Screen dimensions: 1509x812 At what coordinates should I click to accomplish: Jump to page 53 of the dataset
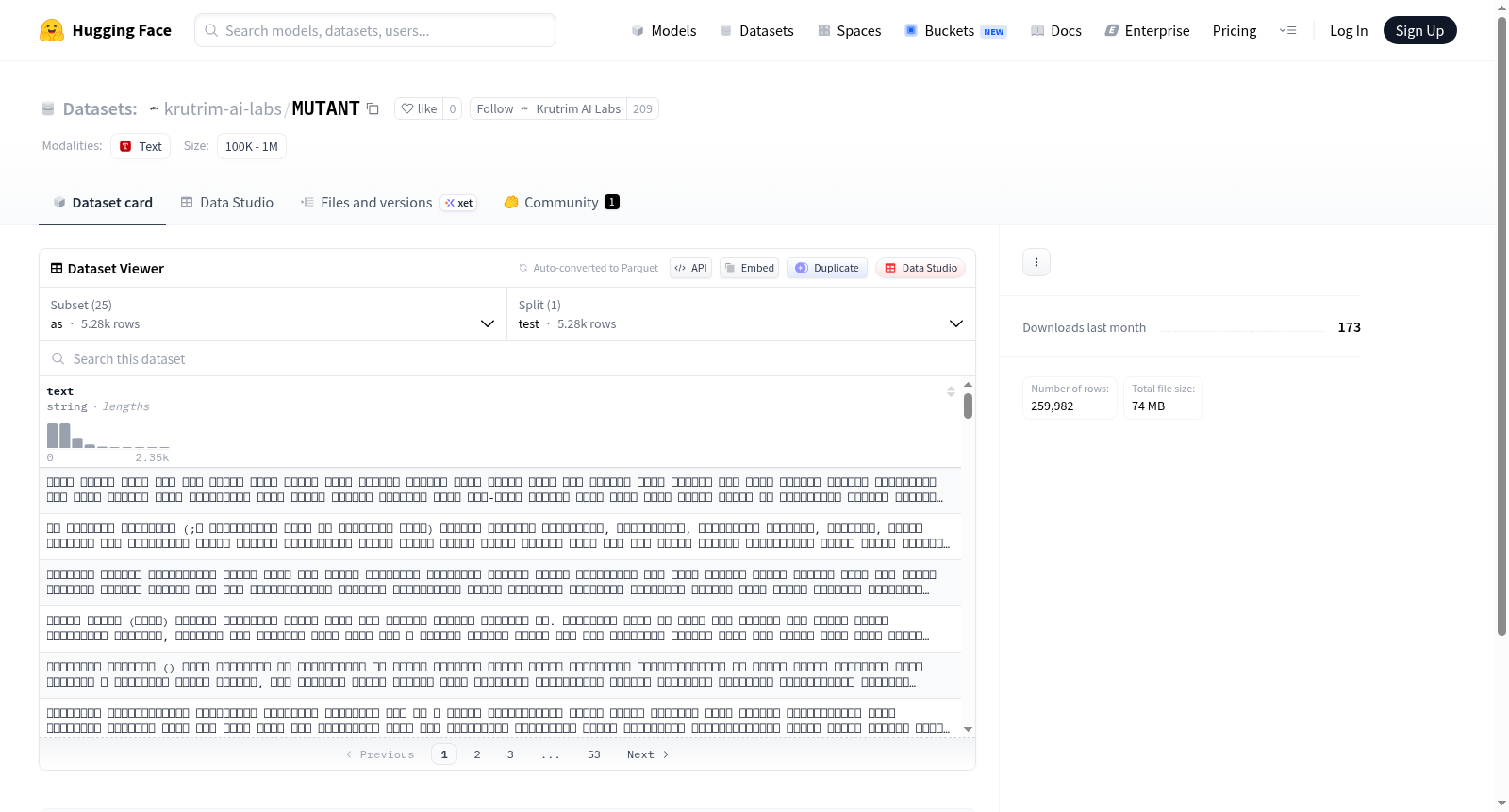tap(594, 754)
